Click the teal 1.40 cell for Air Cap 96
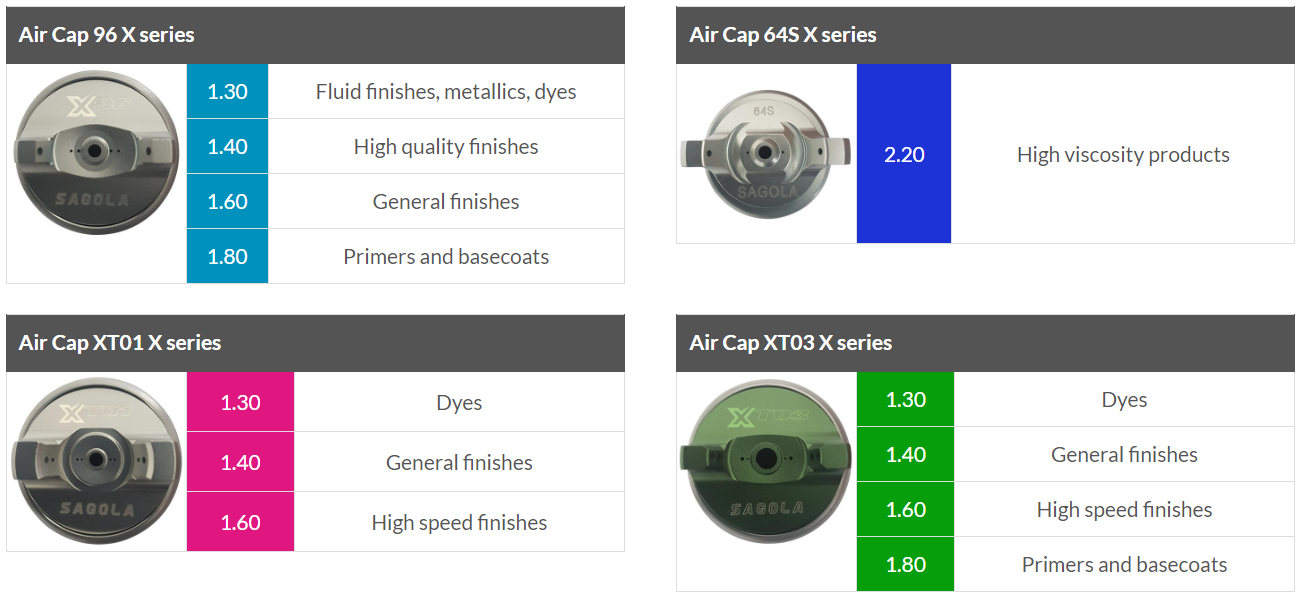Viewport: 1302px width, 598px height. (227, 146)
